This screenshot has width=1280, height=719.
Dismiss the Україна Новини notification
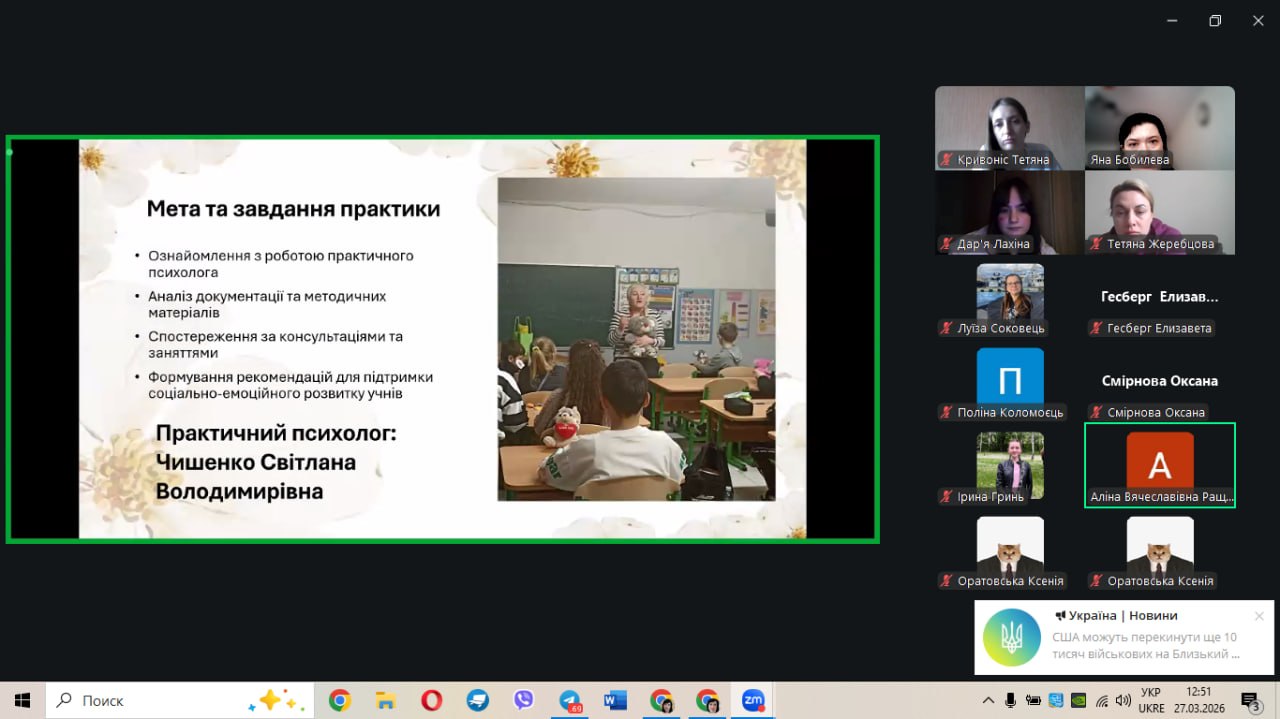(1259, 616)
